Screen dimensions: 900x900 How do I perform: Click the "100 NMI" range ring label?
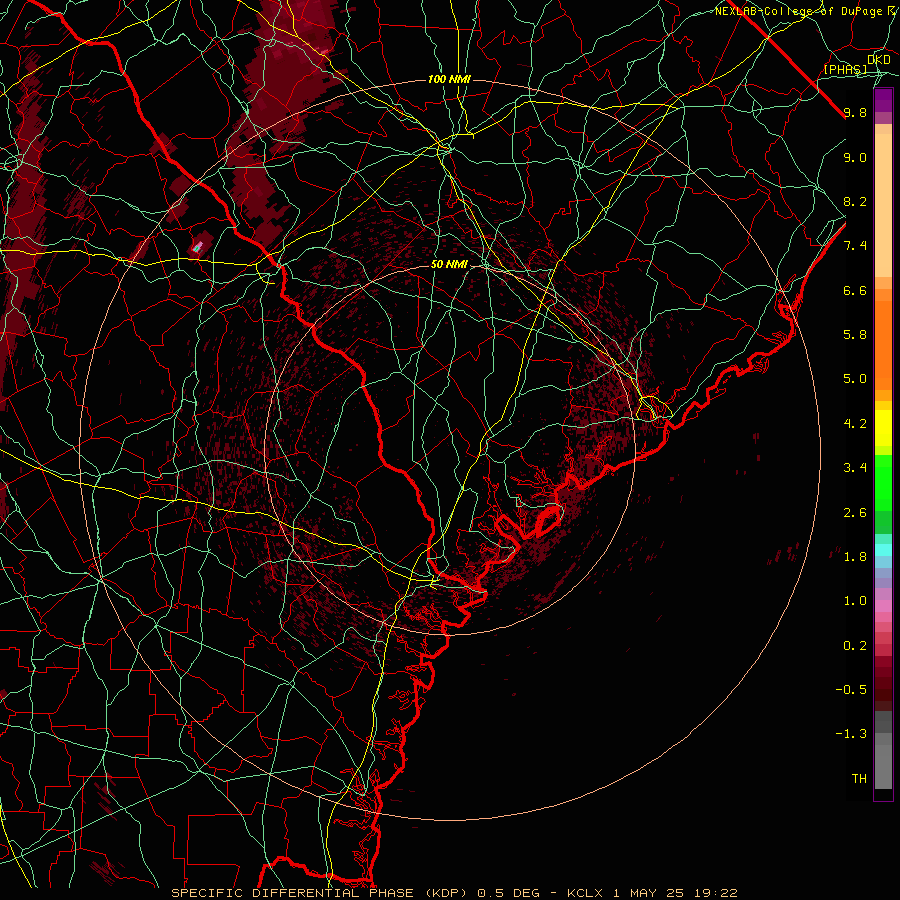pyautogui.click(x=449, y=79)
